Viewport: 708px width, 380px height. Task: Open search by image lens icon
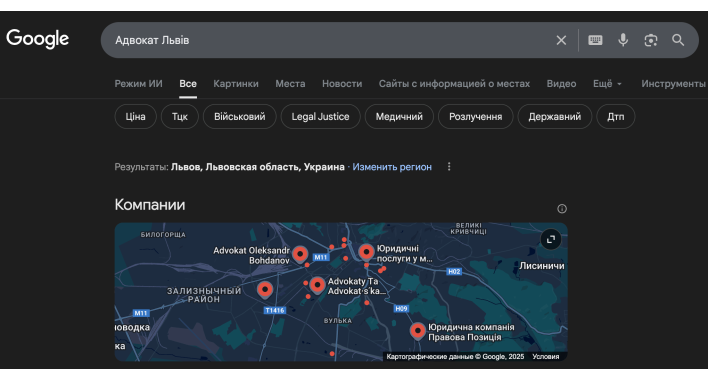(651, 40)
